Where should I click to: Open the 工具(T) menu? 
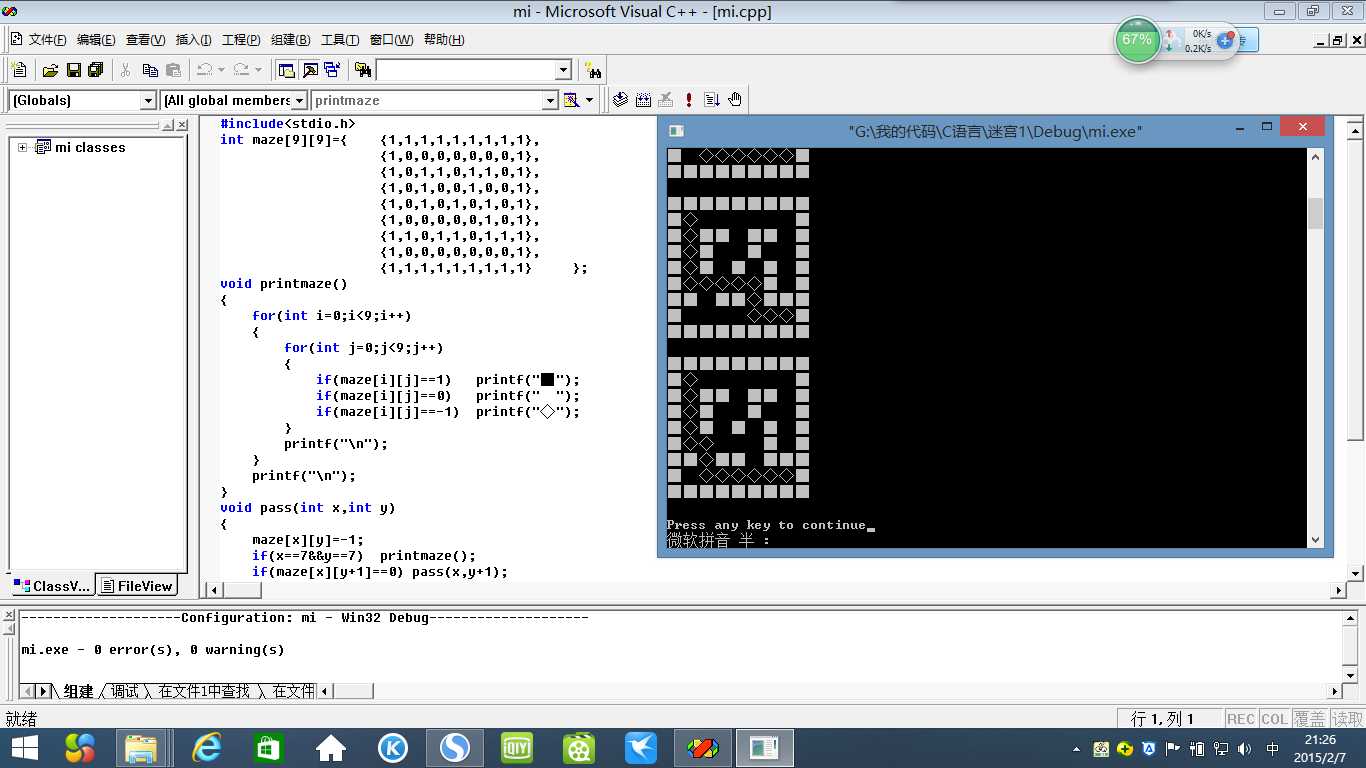point(340,40)
